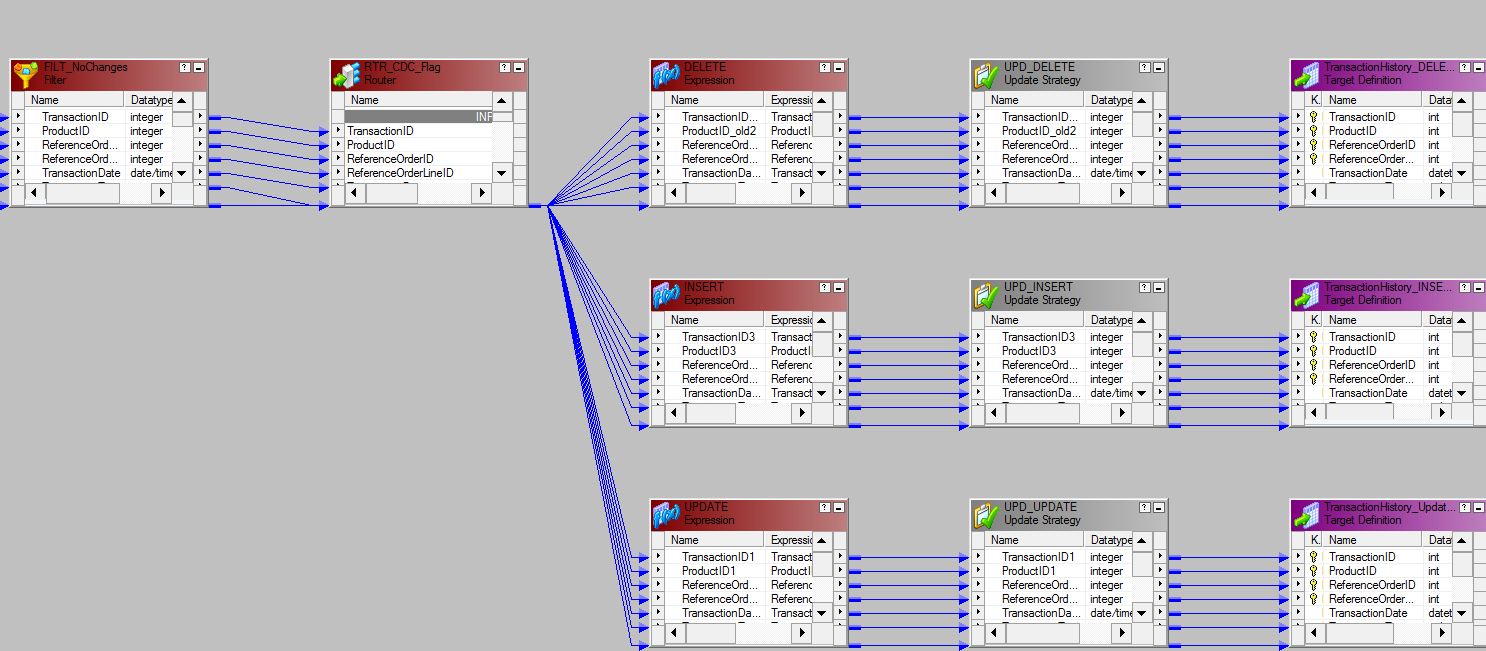1486x651 pixels.
Task: Open help for the UPD_INSERT transformation
Action: coord(1144,288)
